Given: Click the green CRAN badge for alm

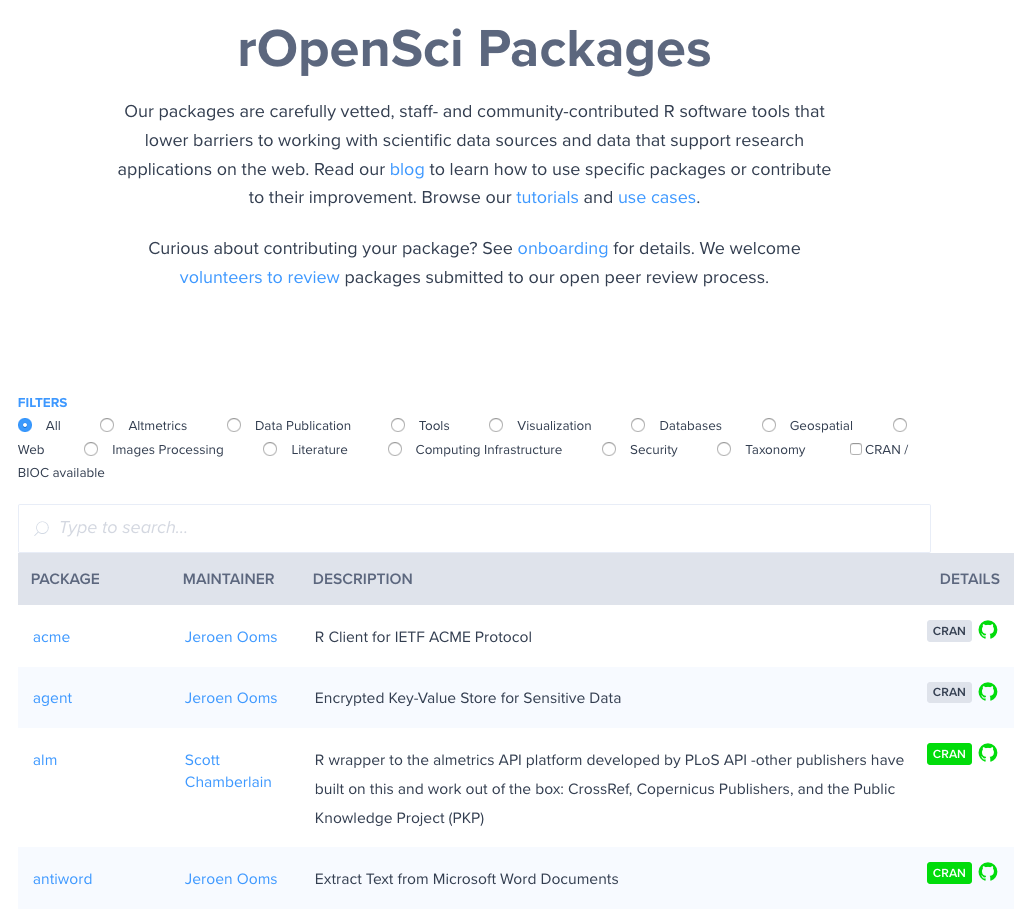Looking at the screenshot, I should click(949, 754).
